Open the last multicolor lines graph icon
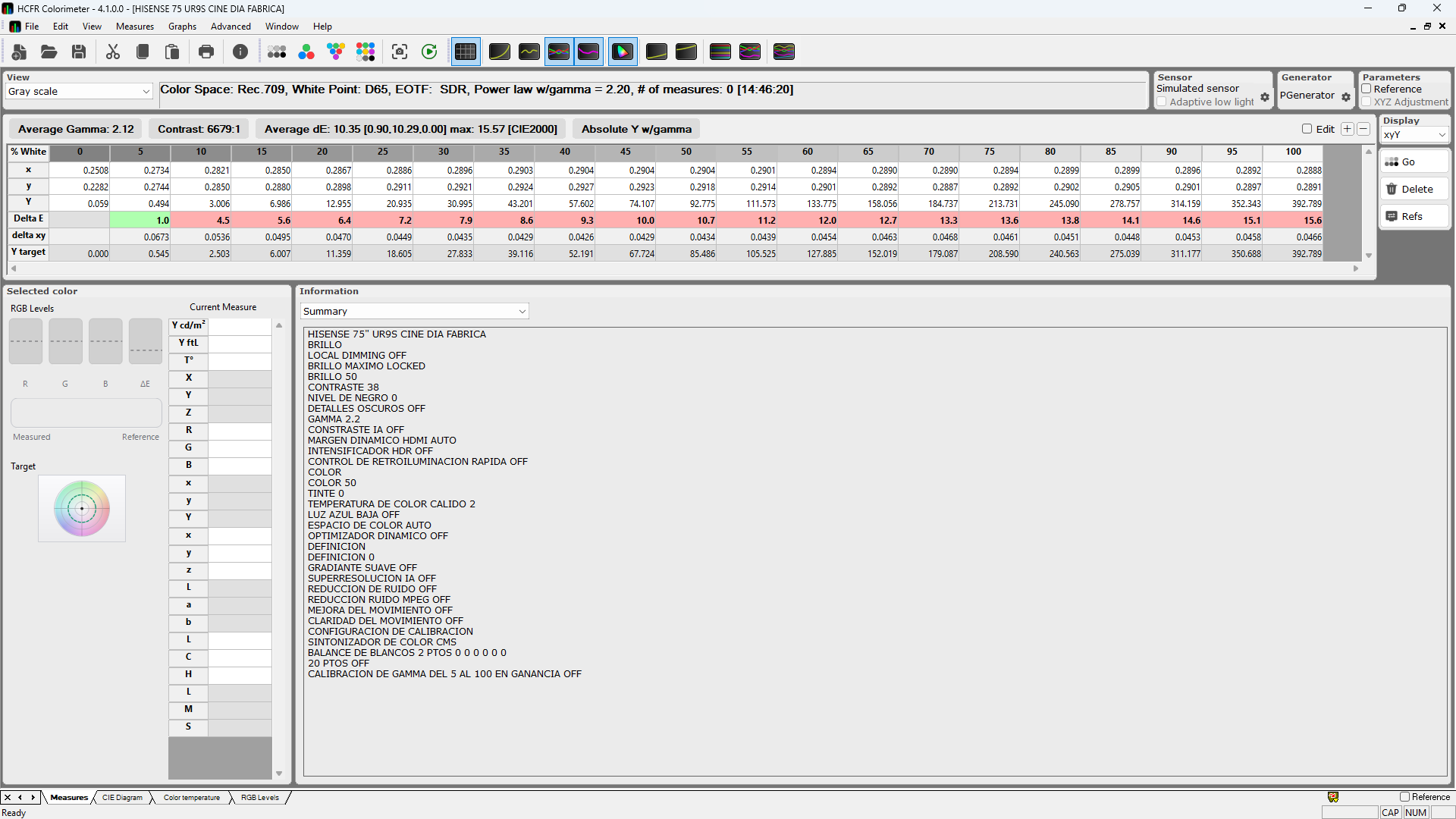Viewport: 1456px width, 819px height. click(x=784, y=52)
